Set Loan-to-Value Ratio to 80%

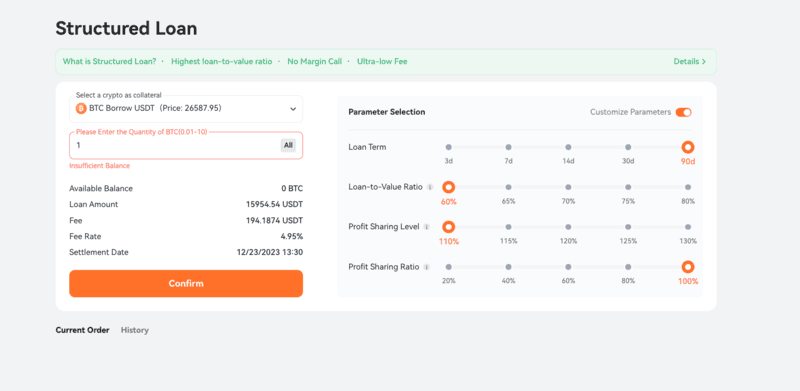tap(688, 187)
